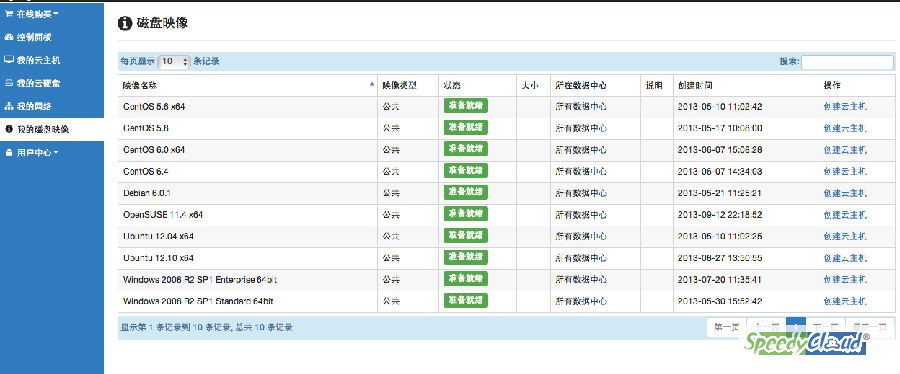Click the 2013-09-12 22:18:52 creation time
The height and width of the screenshot is (374, 900).
720,215
